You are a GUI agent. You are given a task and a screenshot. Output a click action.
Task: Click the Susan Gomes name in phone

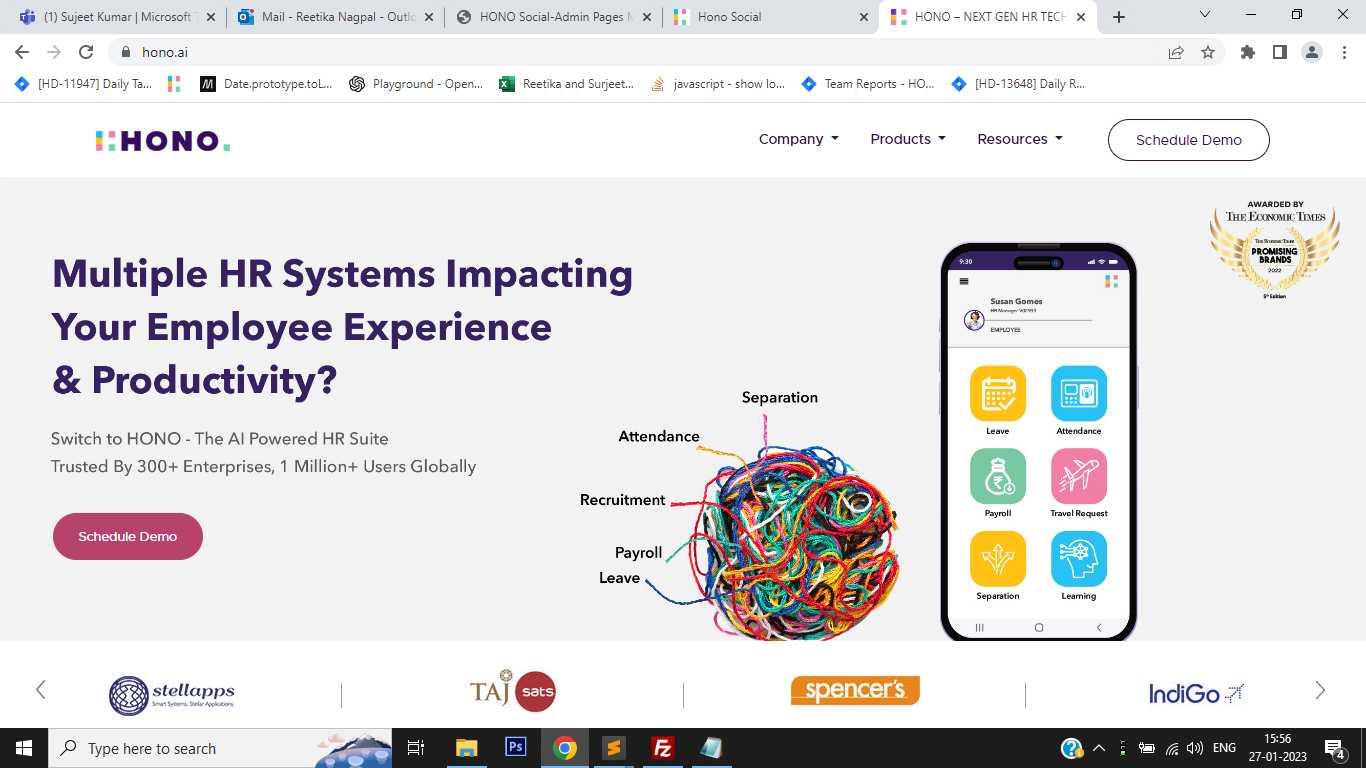click(x=1016, y=301)
